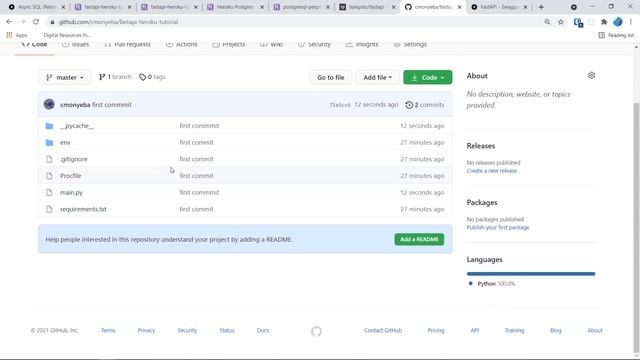Switch to Heroku Postgres browser tab

click(x=236, y=7)
